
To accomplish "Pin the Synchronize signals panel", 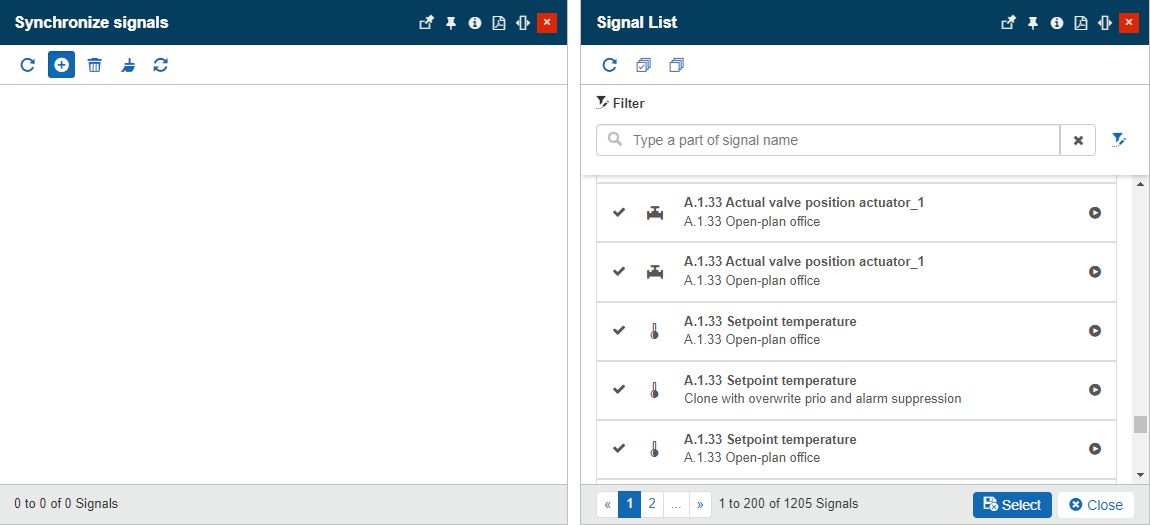I will pos(450,23).
